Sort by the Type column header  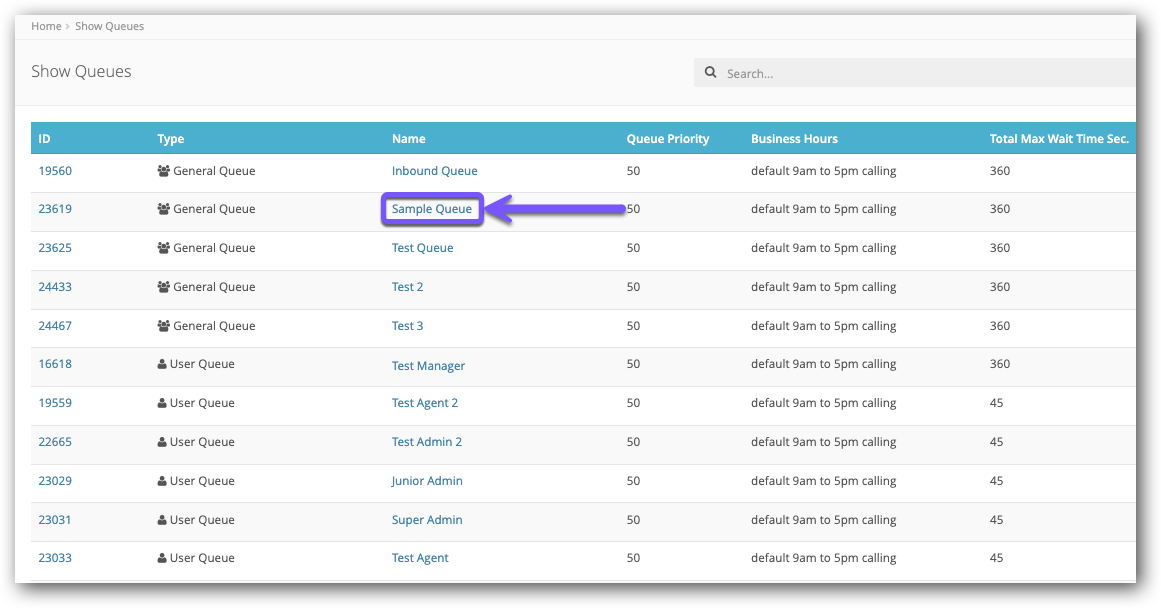170,139
